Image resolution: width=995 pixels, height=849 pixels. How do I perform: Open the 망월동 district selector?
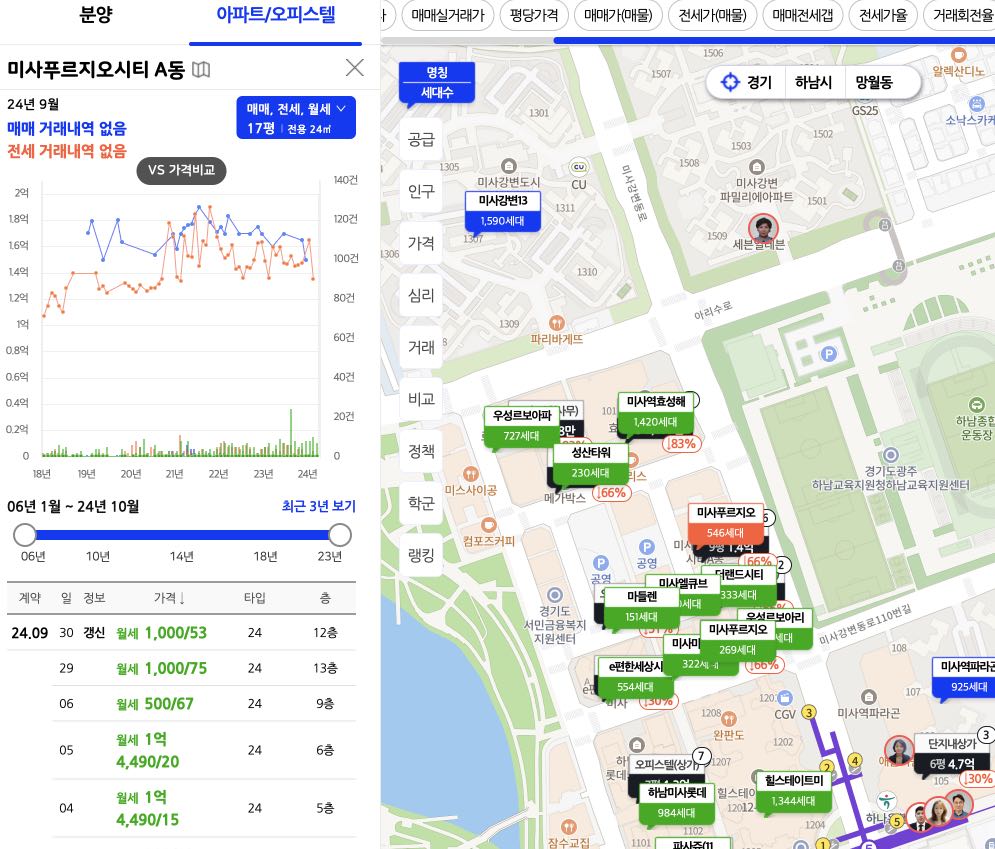[874, 82]
